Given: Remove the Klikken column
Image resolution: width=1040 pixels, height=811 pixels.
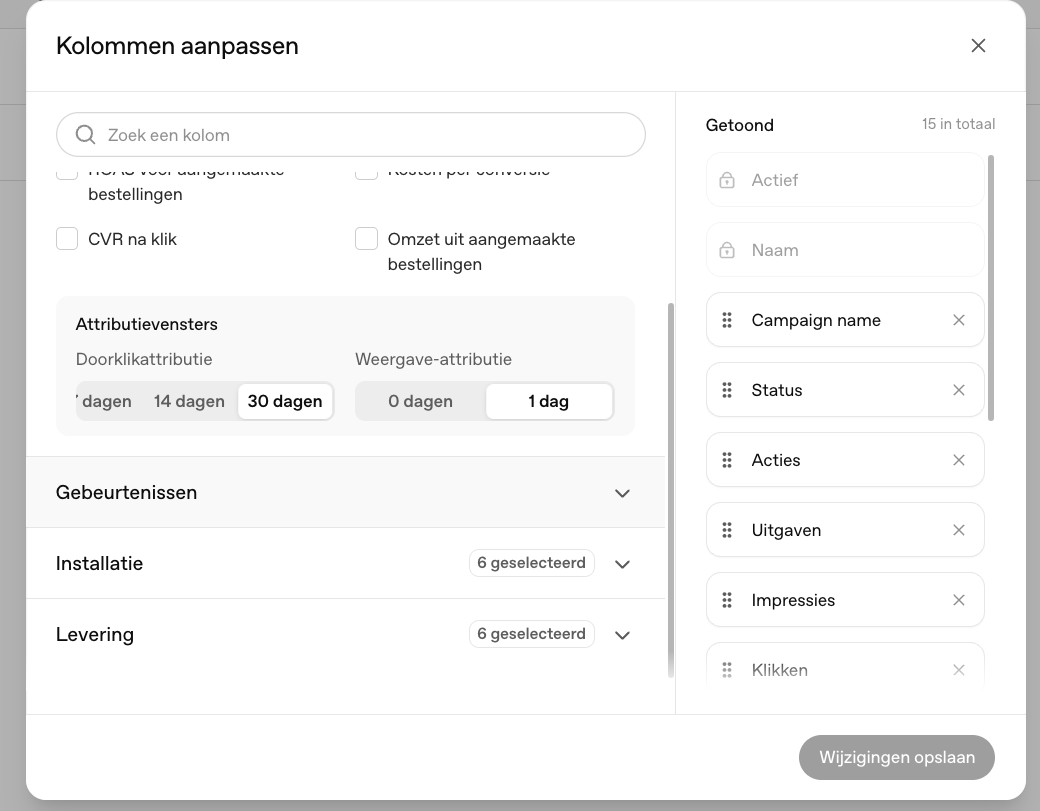Looking at the screenshot, I should point(958,670).
